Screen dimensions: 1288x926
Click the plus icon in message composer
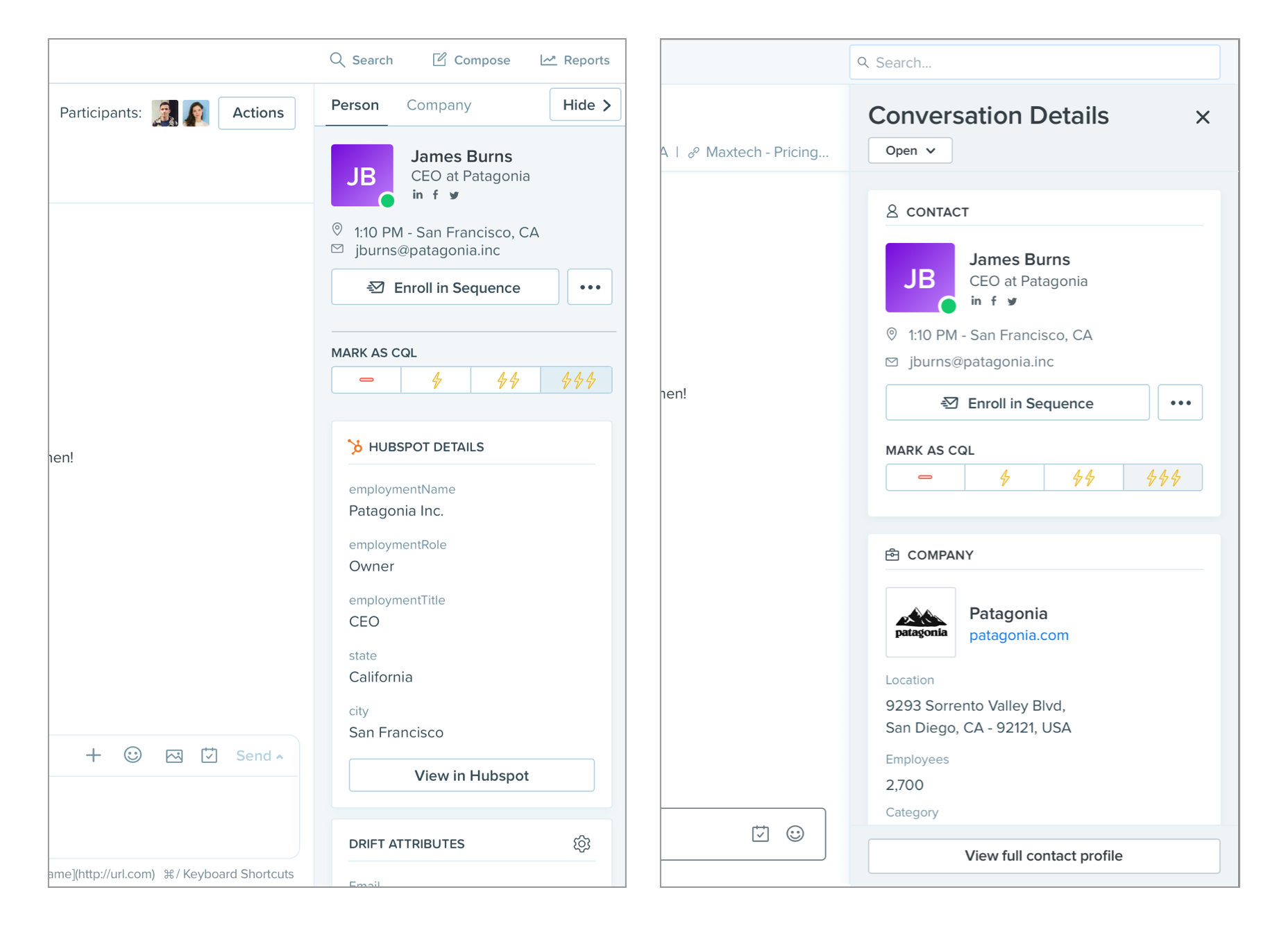pos(93,755)
